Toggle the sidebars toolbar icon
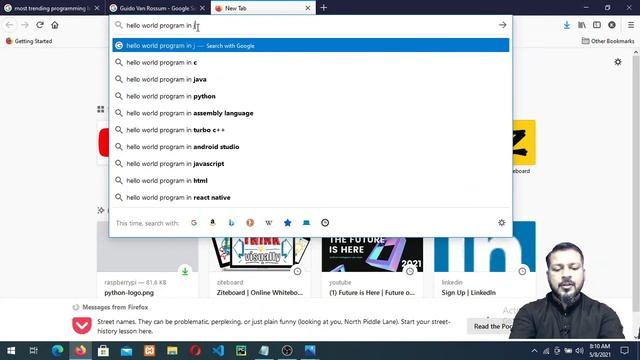 tap(597, 25)
